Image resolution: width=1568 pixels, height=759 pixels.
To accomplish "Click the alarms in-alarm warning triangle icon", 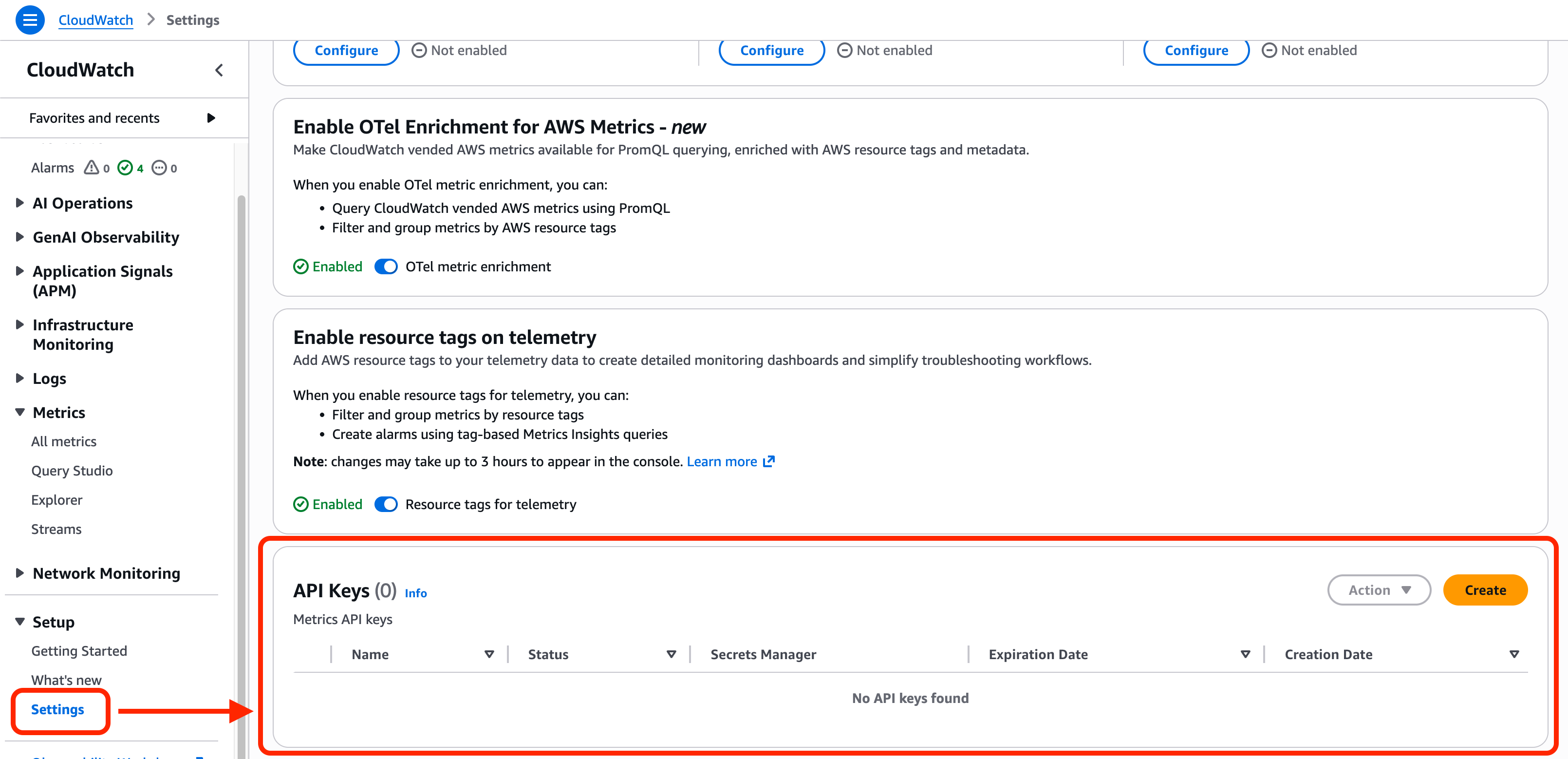I will (x=92, y=168).
